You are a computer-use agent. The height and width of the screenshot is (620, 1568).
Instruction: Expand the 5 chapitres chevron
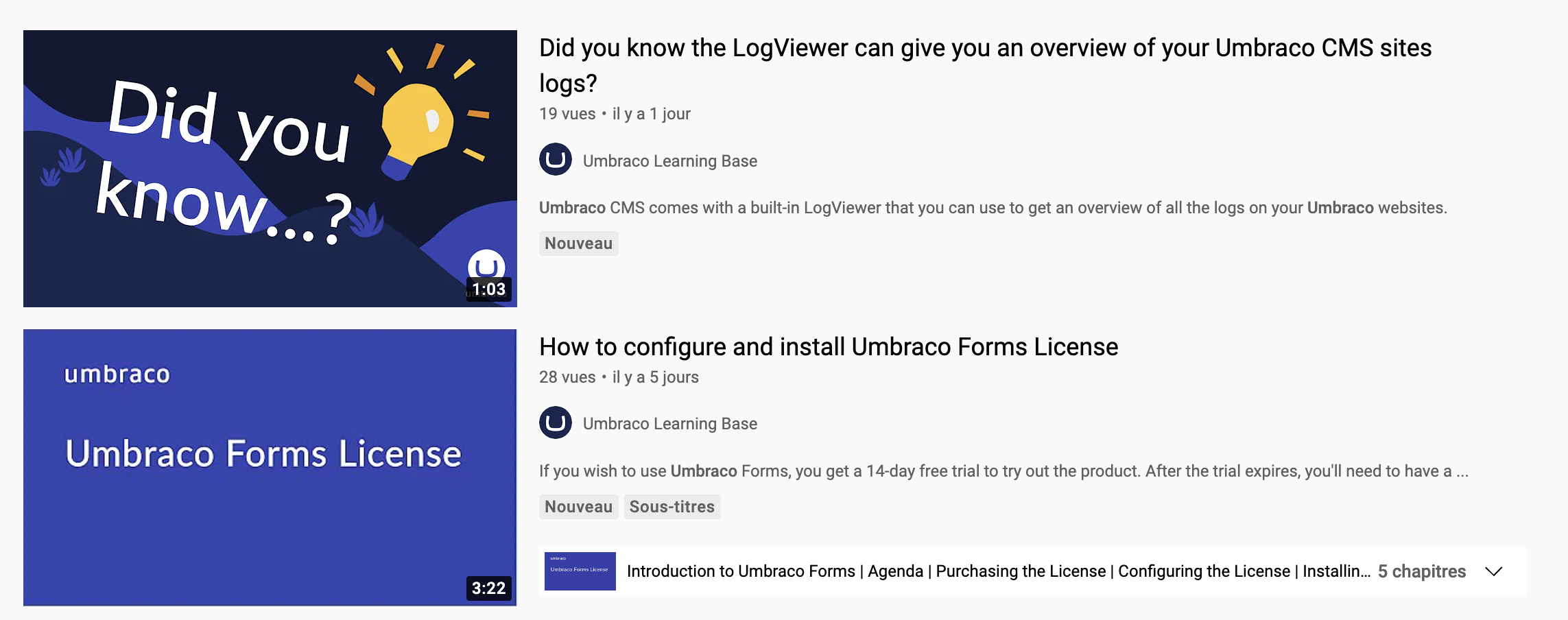point(1493,571)
